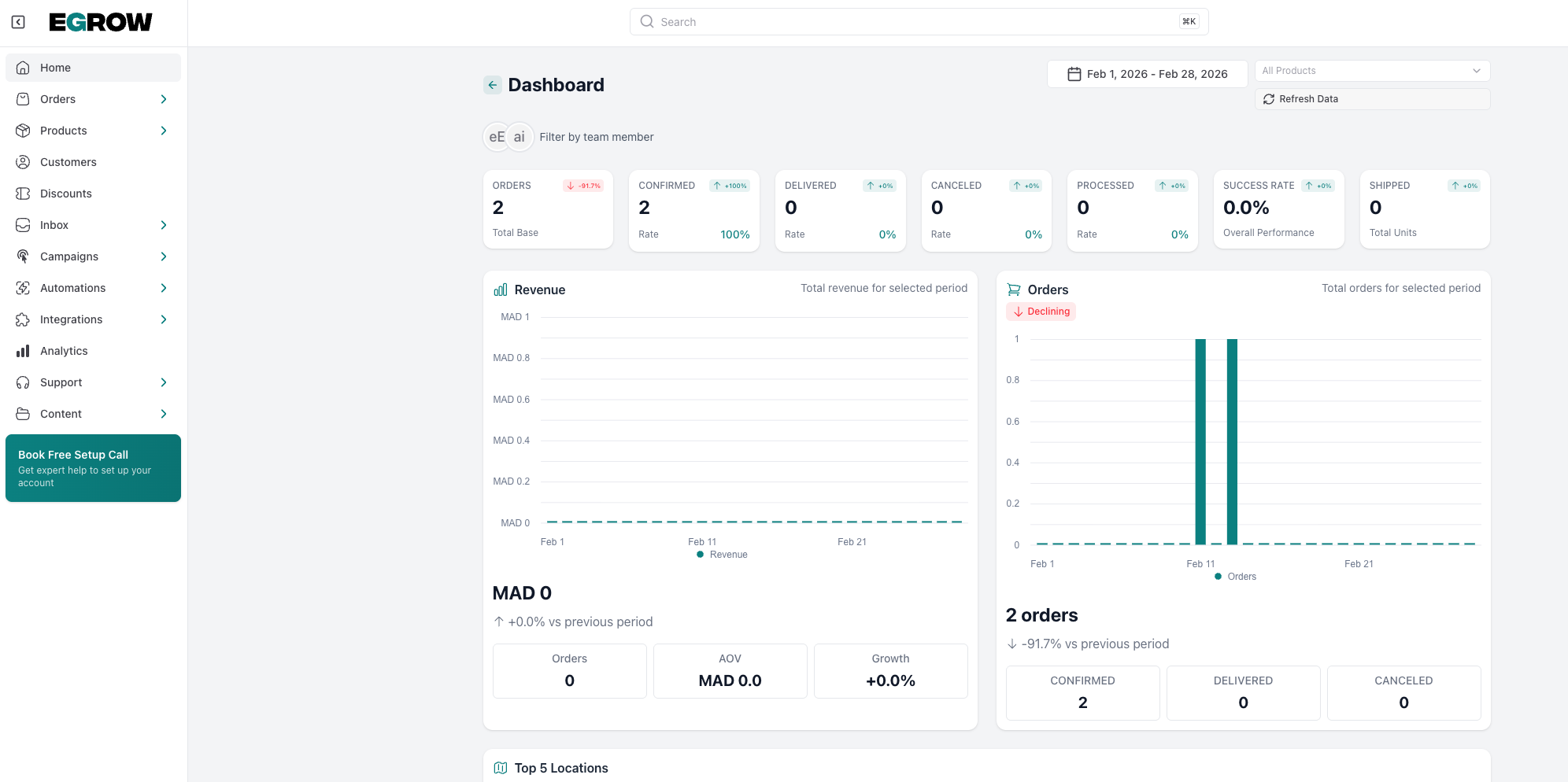Click the second teal bar in the Orders chart
This screenshot has width=1568, height=782.
coord(1232,441)
